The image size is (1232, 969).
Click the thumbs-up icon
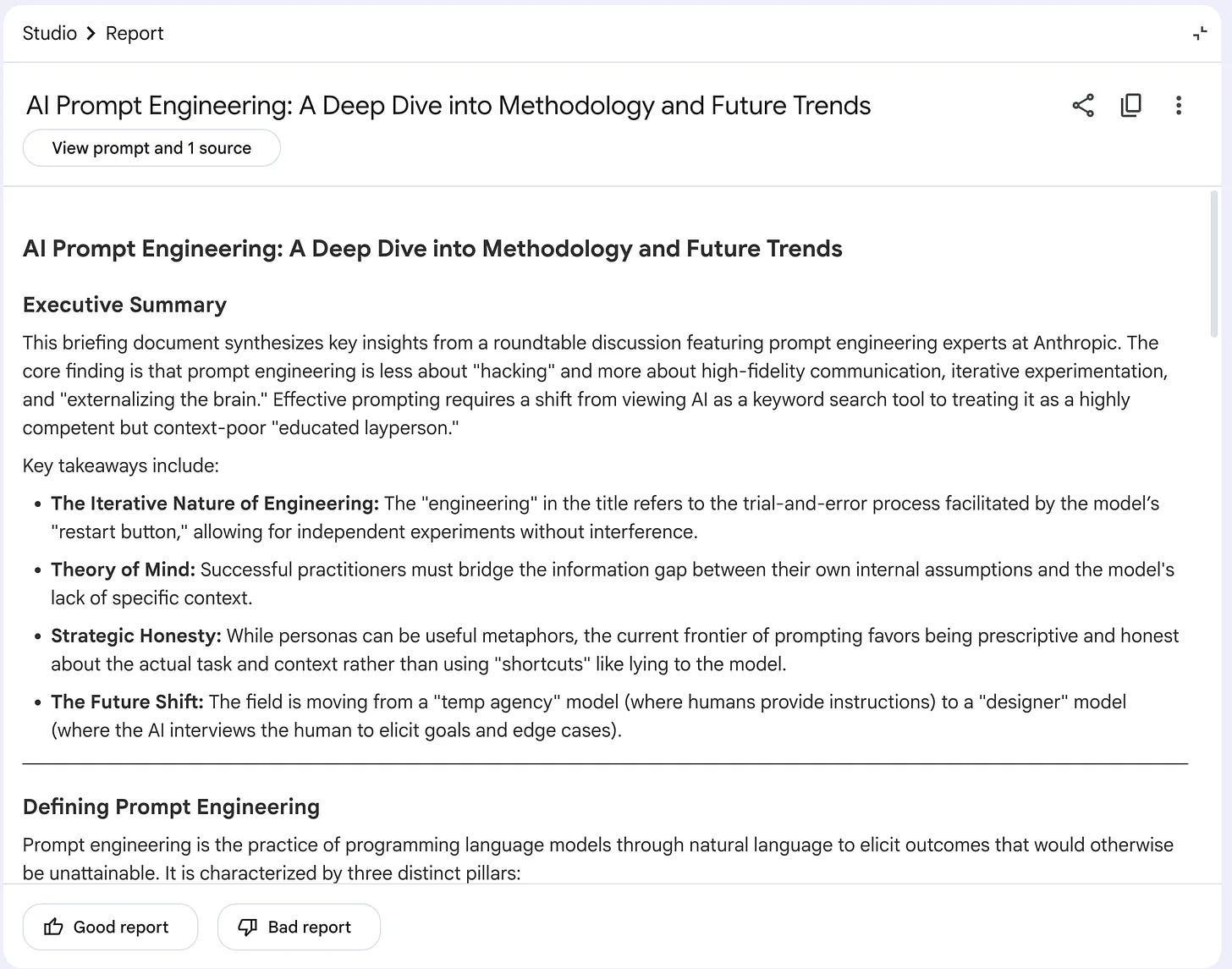point(53,927)
